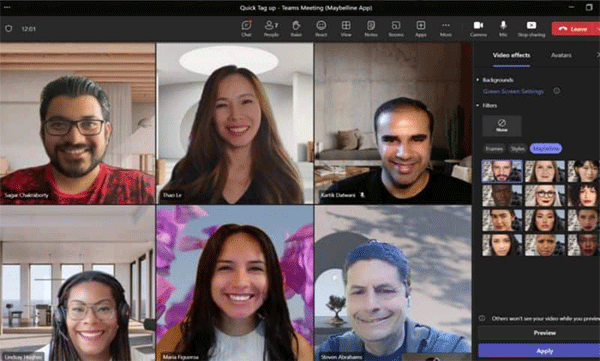Open breakout Rooms
Image resolution: width=600 pixels, height=361 pixels.
pyautogui.click(x=396, y=29)
